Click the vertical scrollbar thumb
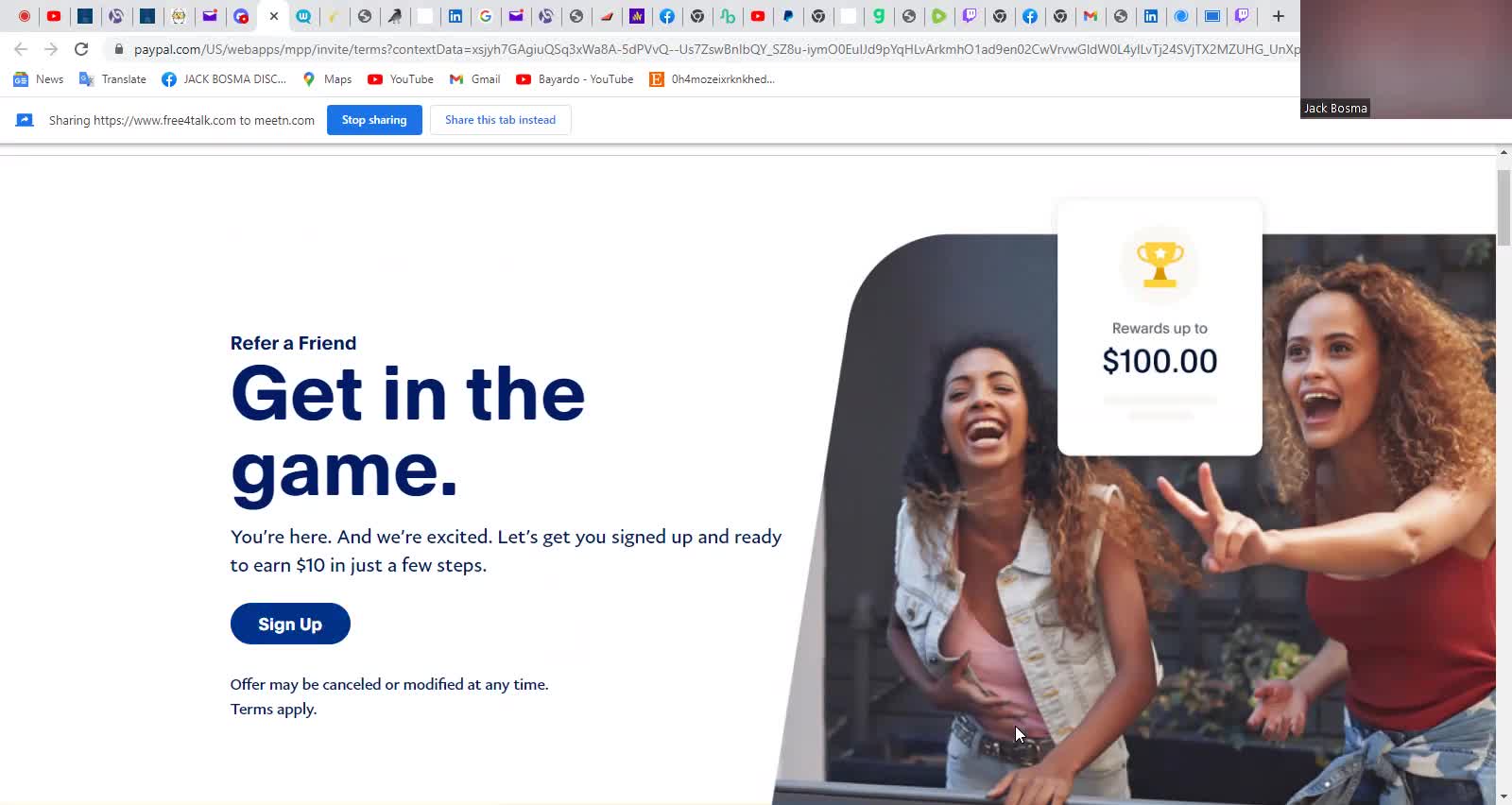 [1503, 208]
